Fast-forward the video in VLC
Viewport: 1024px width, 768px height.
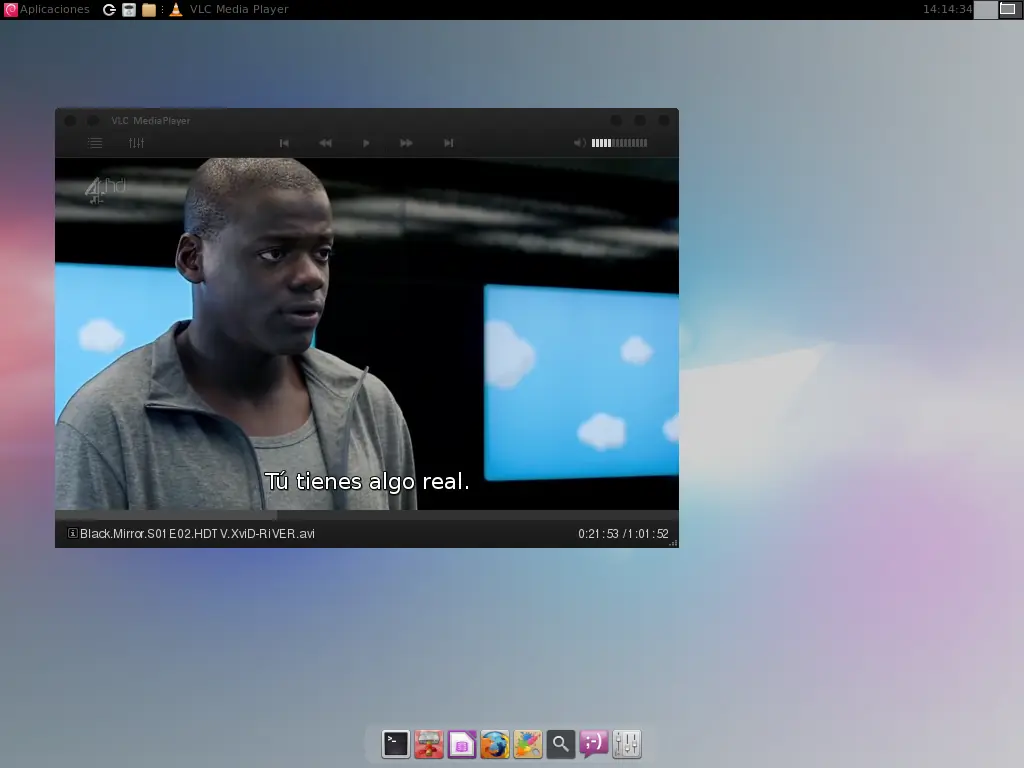[406, 143]
